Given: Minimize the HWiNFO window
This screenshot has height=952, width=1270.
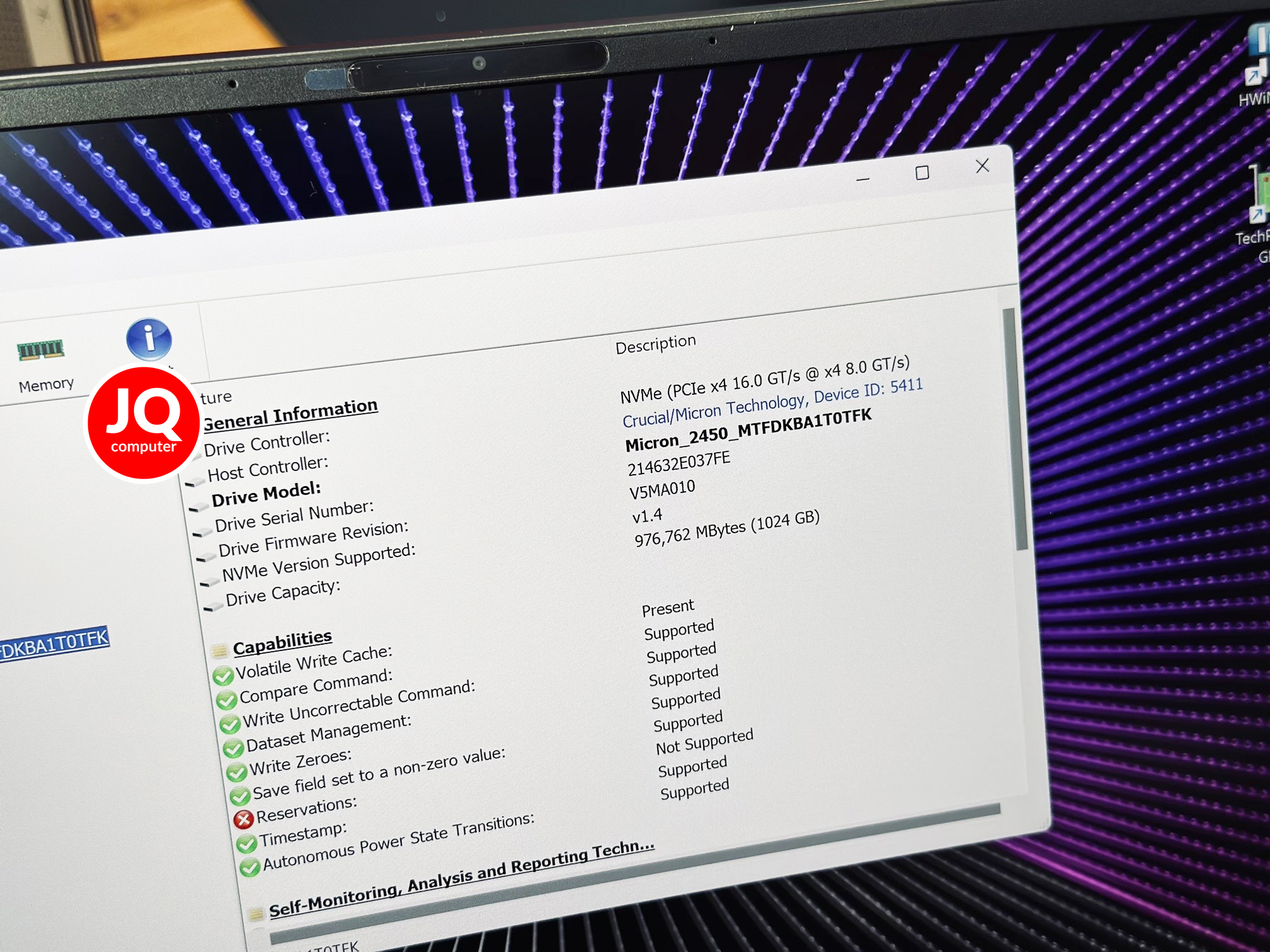Looking at the screenshot, I should coord(862,180).
